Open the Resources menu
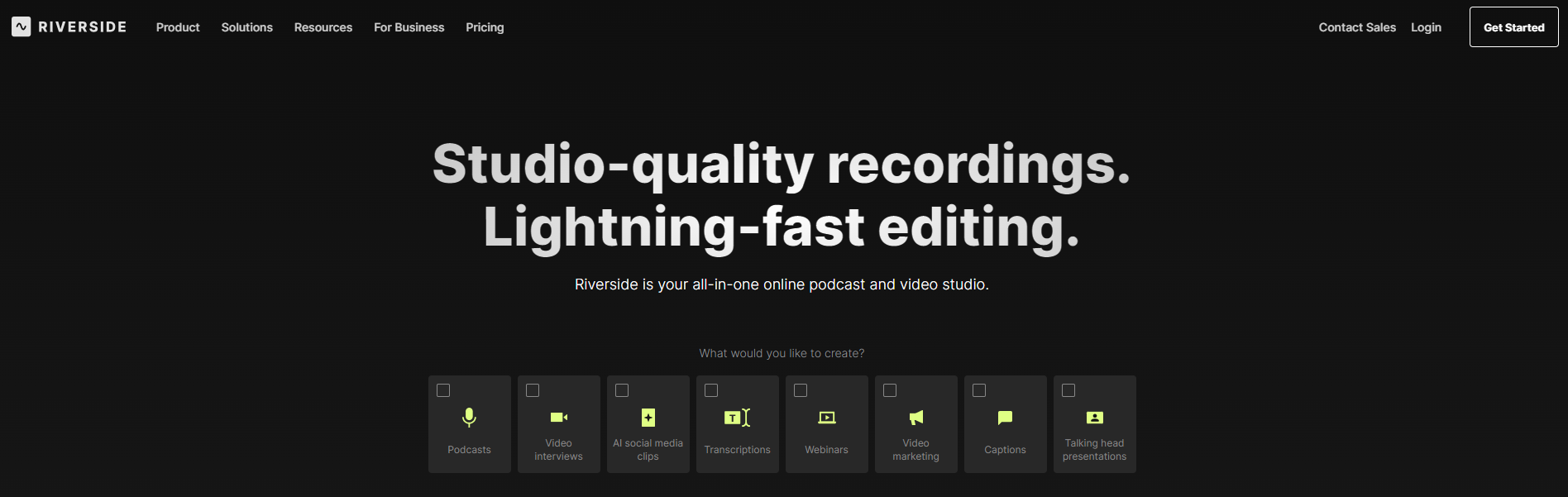 click(323, 27)
